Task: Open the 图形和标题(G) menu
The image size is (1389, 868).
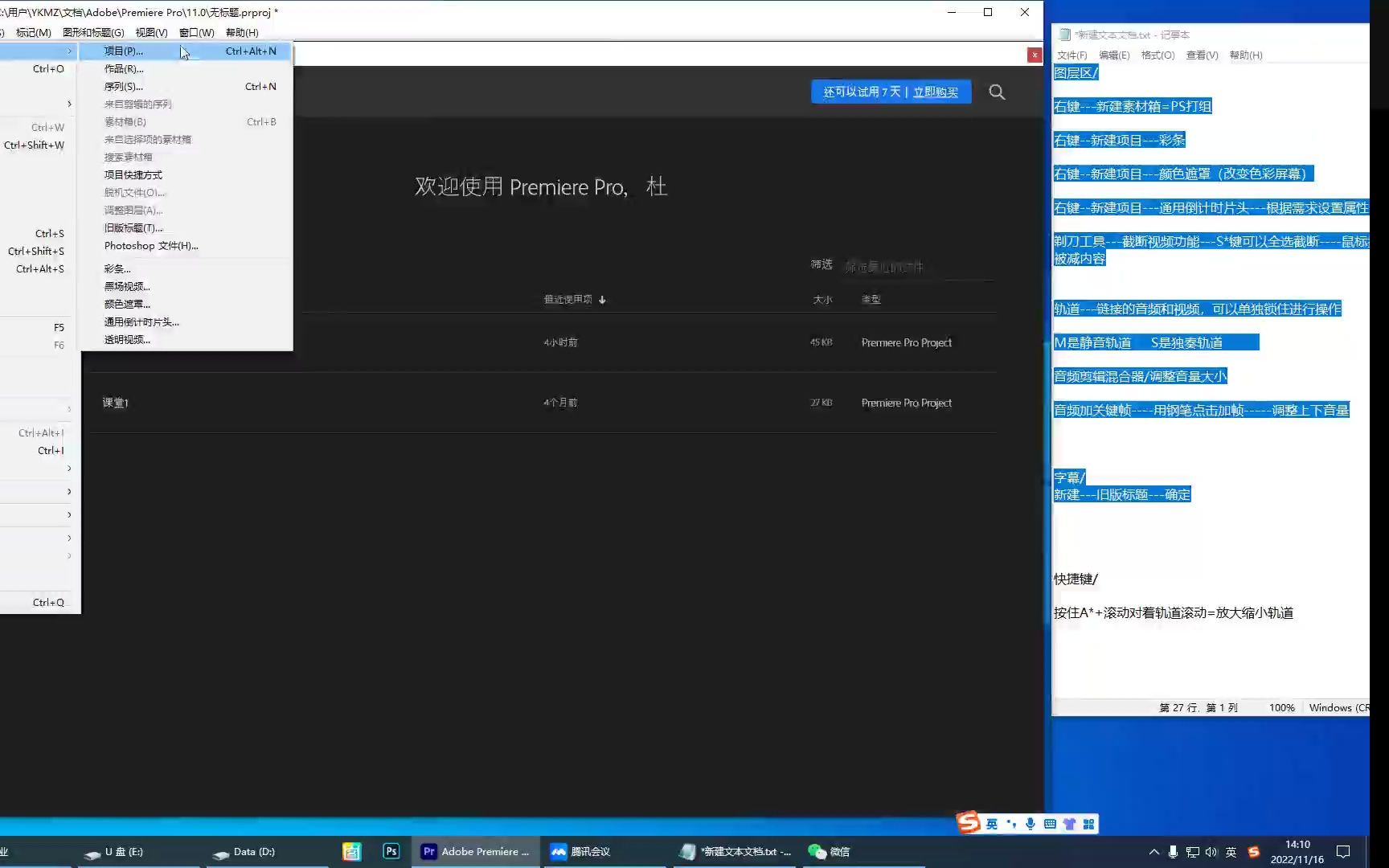Action: (x=93, y=33)
